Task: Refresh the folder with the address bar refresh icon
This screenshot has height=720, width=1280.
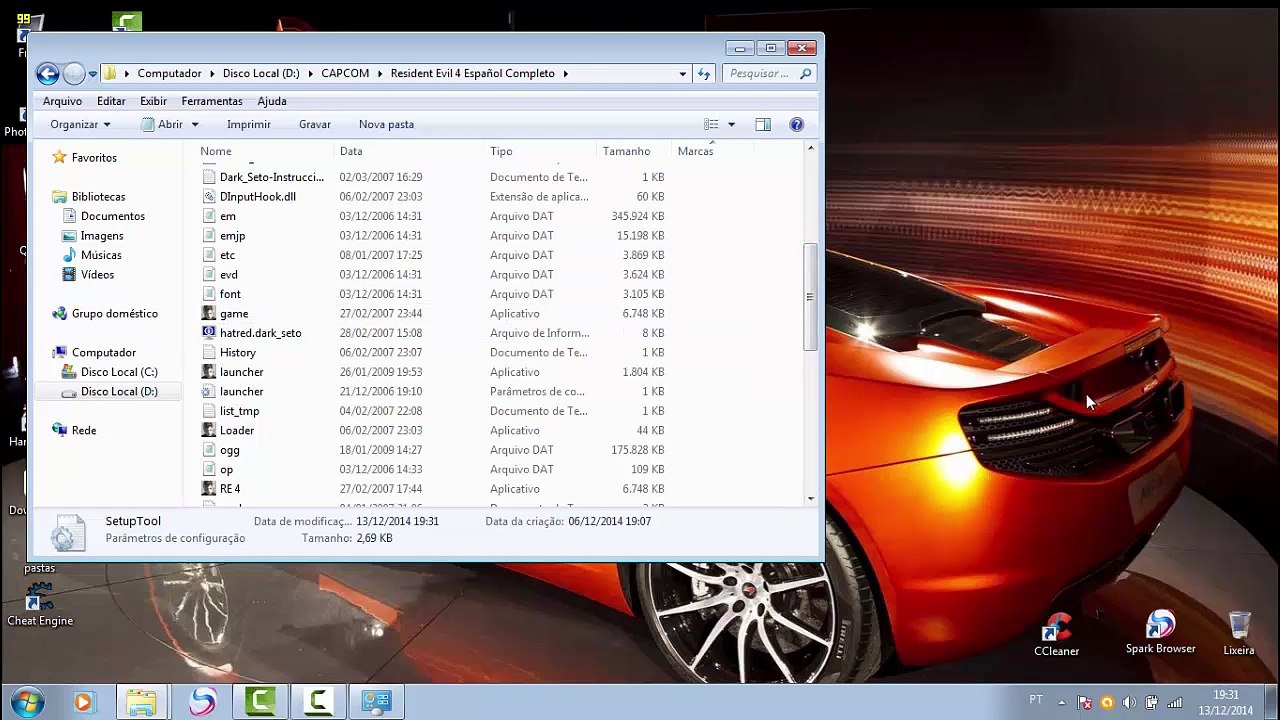Action: pos(704,73)
